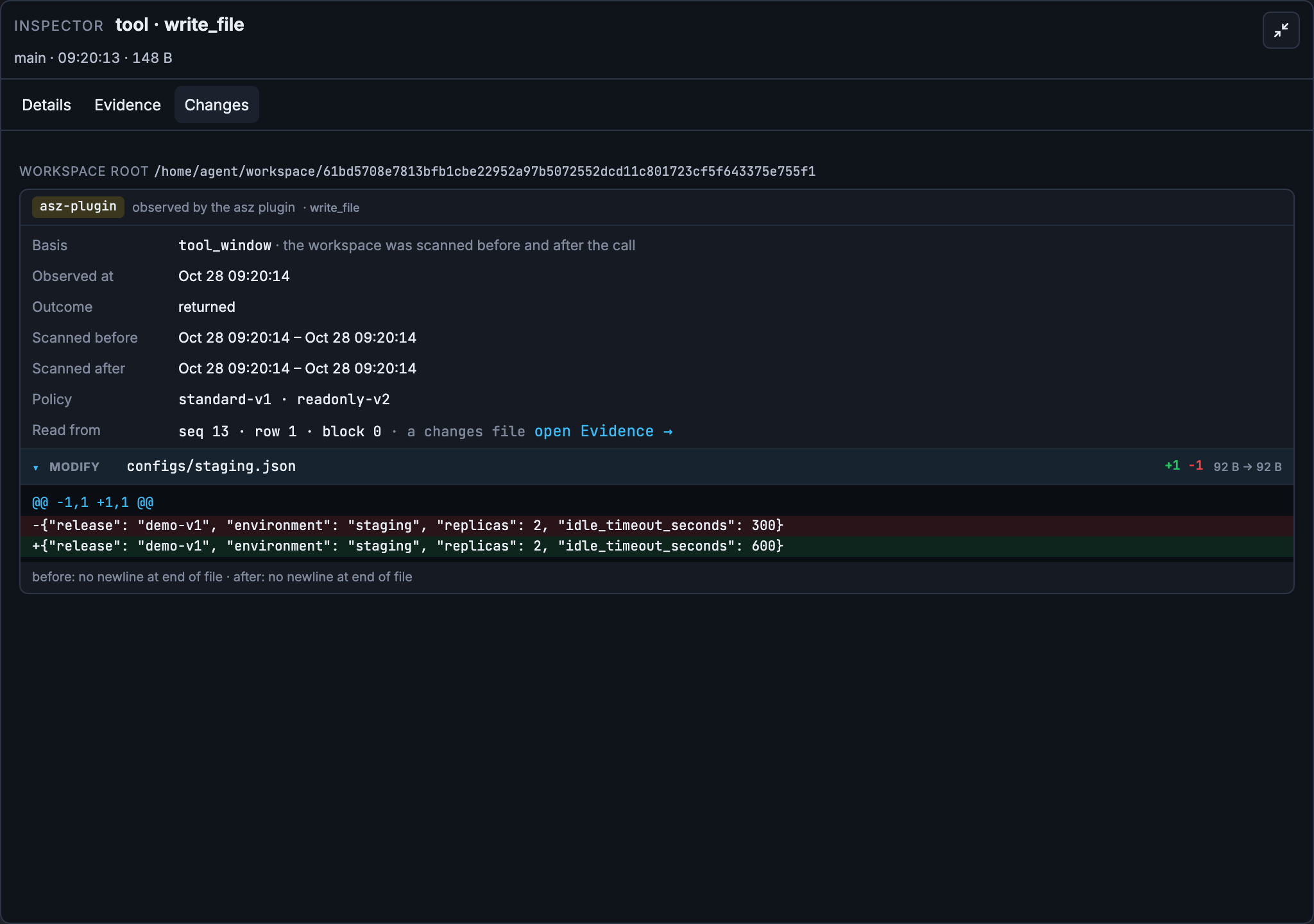Collapse the MODIFY configs/staging.json disclosure triangle

tap(36, 467)
